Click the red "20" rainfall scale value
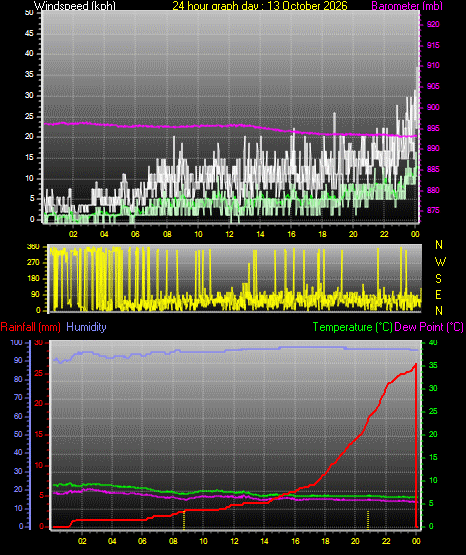Viewport: 466px width, 555px height. click(39, 404)
